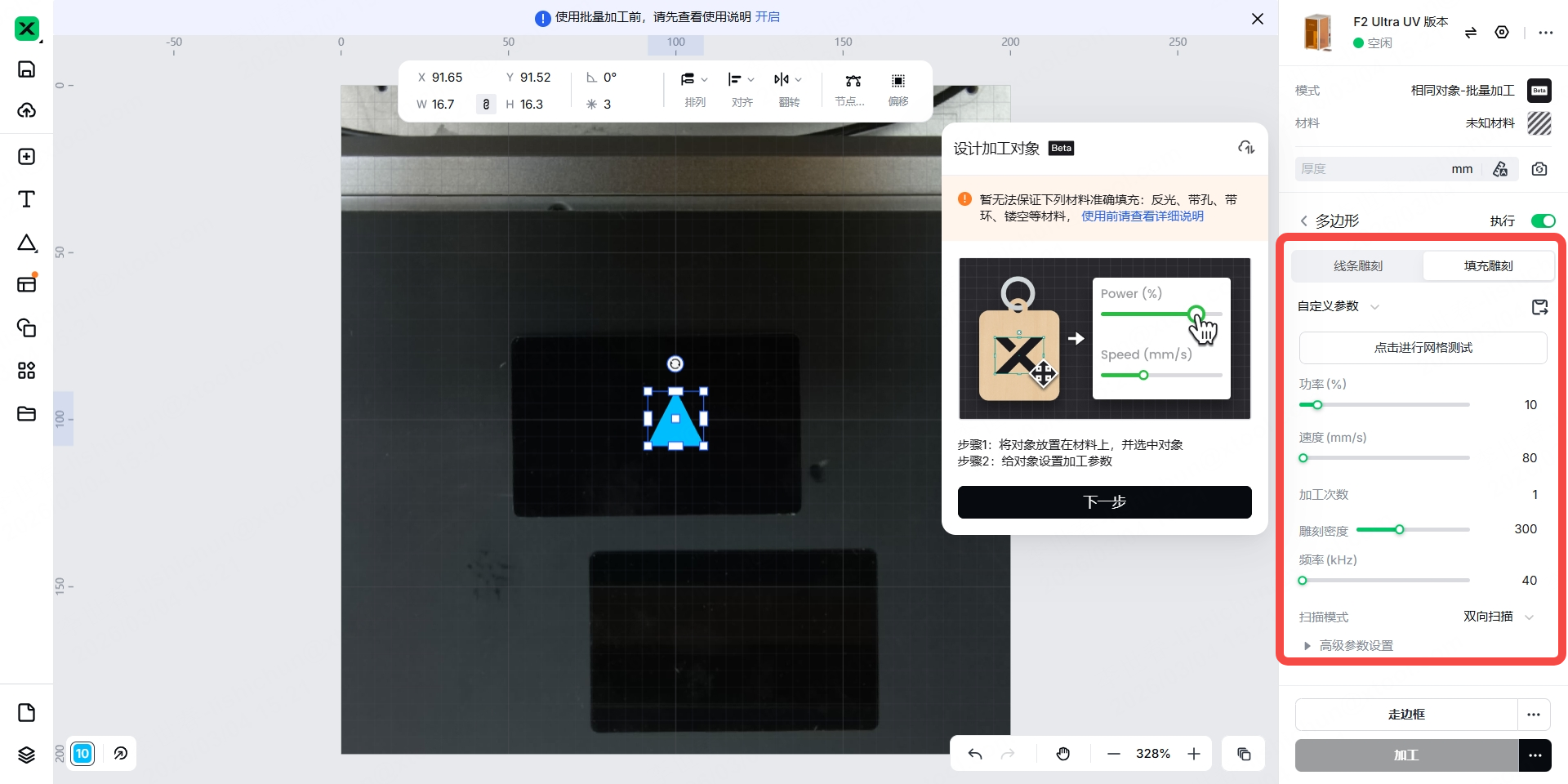Click the Save file icon
The height and width of the screenshot is (784, 1568).
(26, 69)
